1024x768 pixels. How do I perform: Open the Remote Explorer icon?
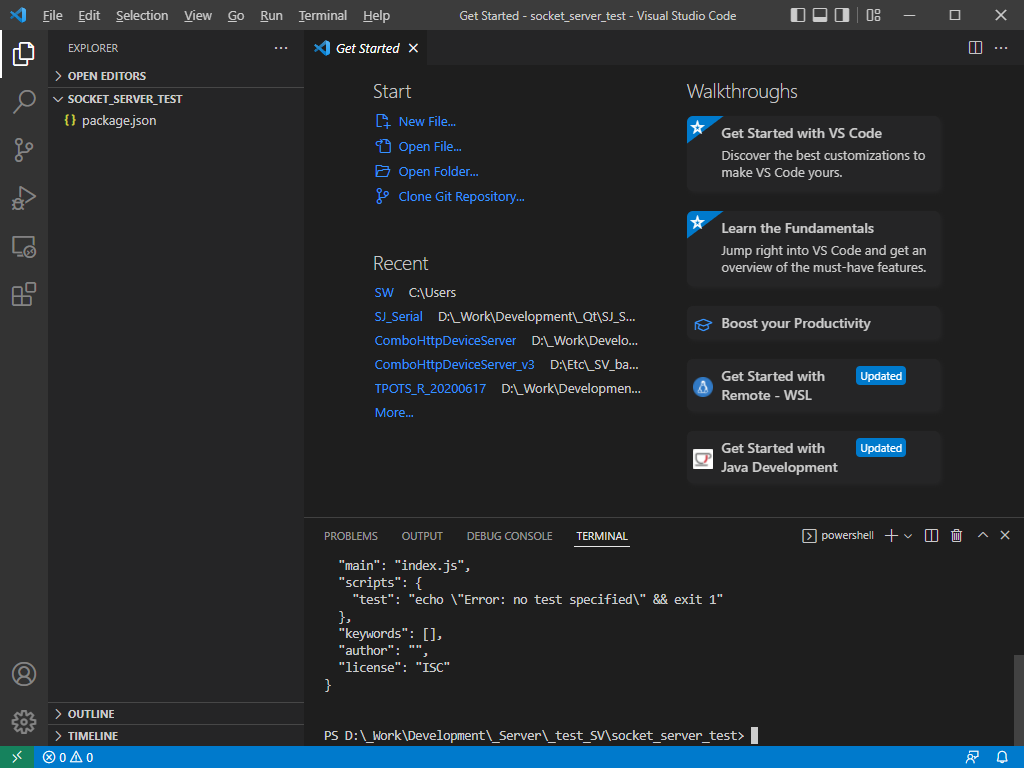24,246
